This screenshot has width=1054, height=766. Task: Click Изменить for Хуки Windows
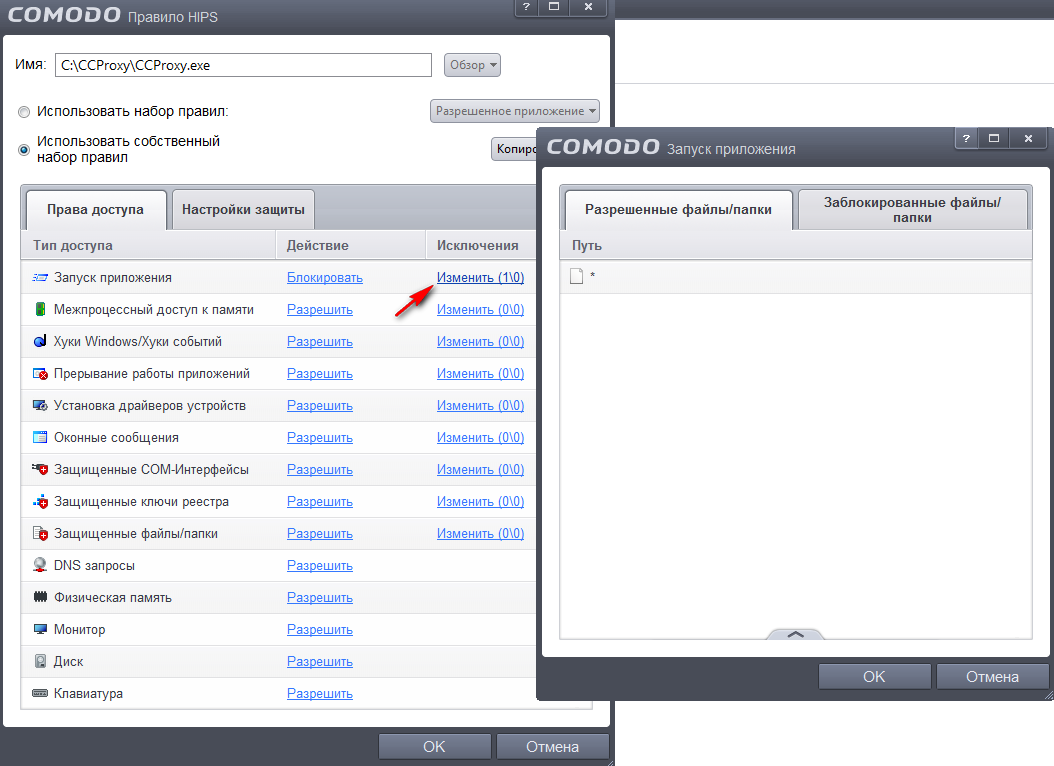click(481, 341)
